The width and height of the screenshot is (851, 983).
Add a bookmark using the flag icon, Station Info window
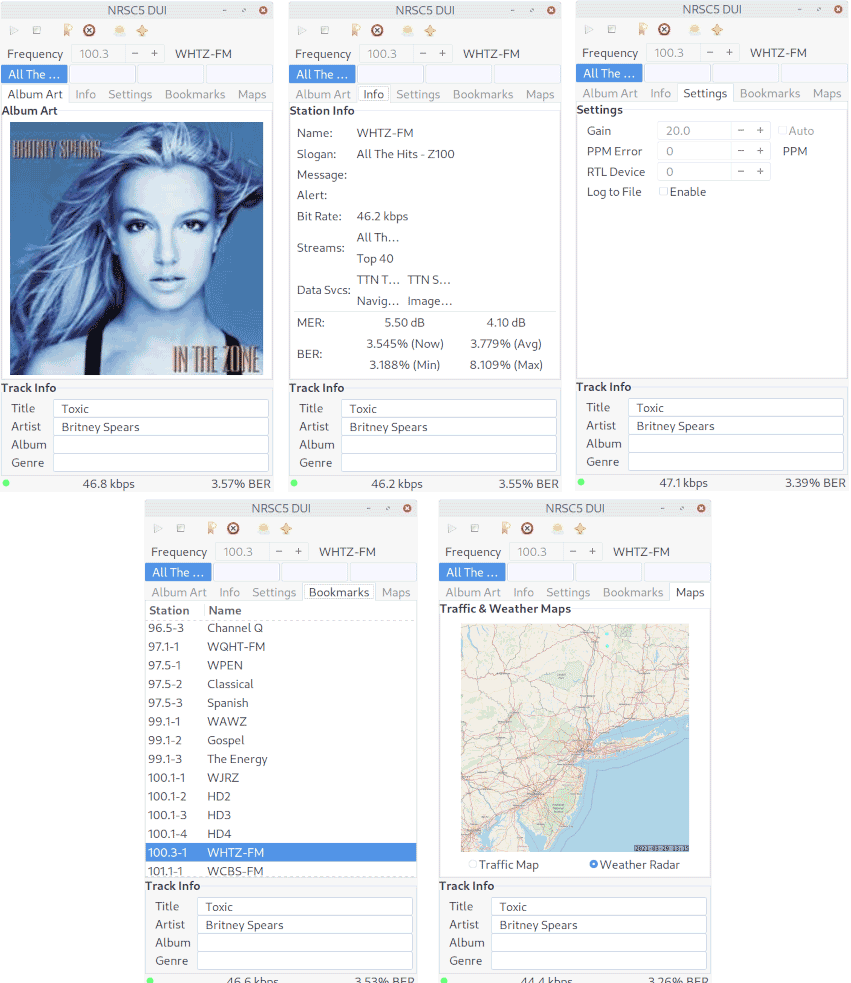click(x=356, y=30)
